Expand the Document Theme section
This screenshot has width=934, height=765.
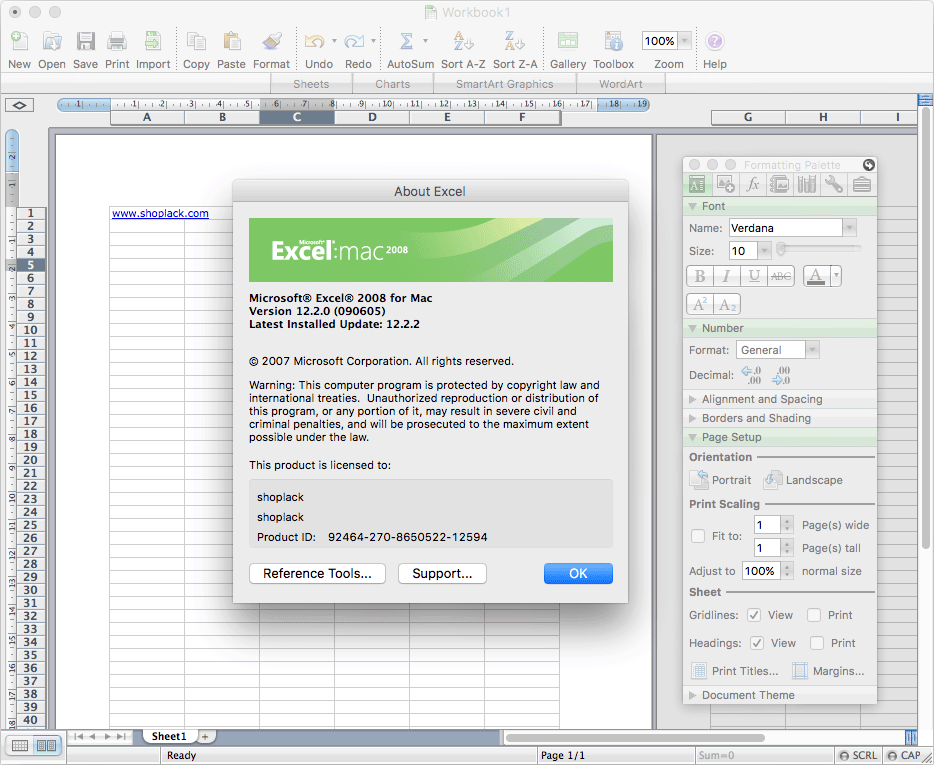click(x=693, y=695)
